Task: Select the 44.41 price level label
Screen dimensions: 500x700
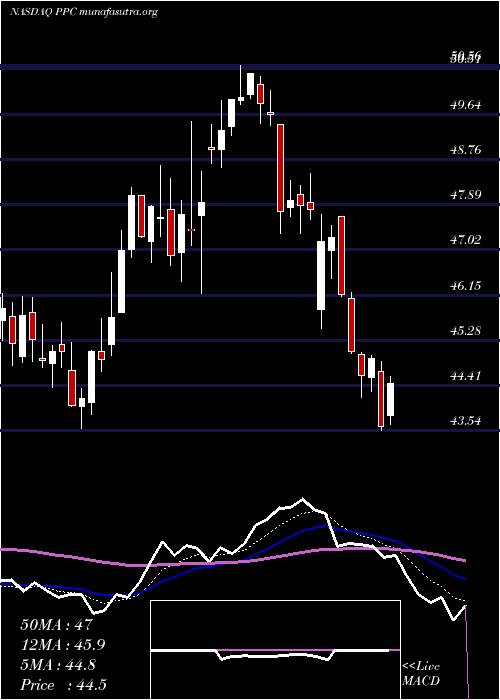Action: (x=466, y=376)
